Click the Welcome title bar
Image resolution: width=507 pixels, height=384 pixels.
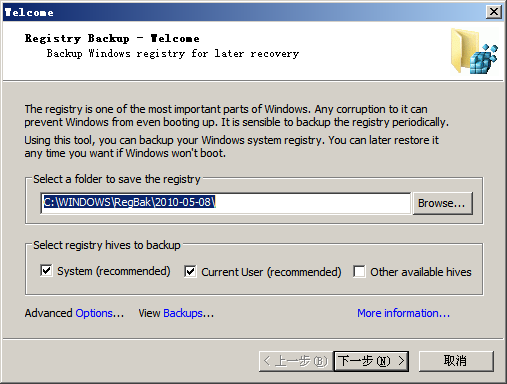tap(243, 12)
